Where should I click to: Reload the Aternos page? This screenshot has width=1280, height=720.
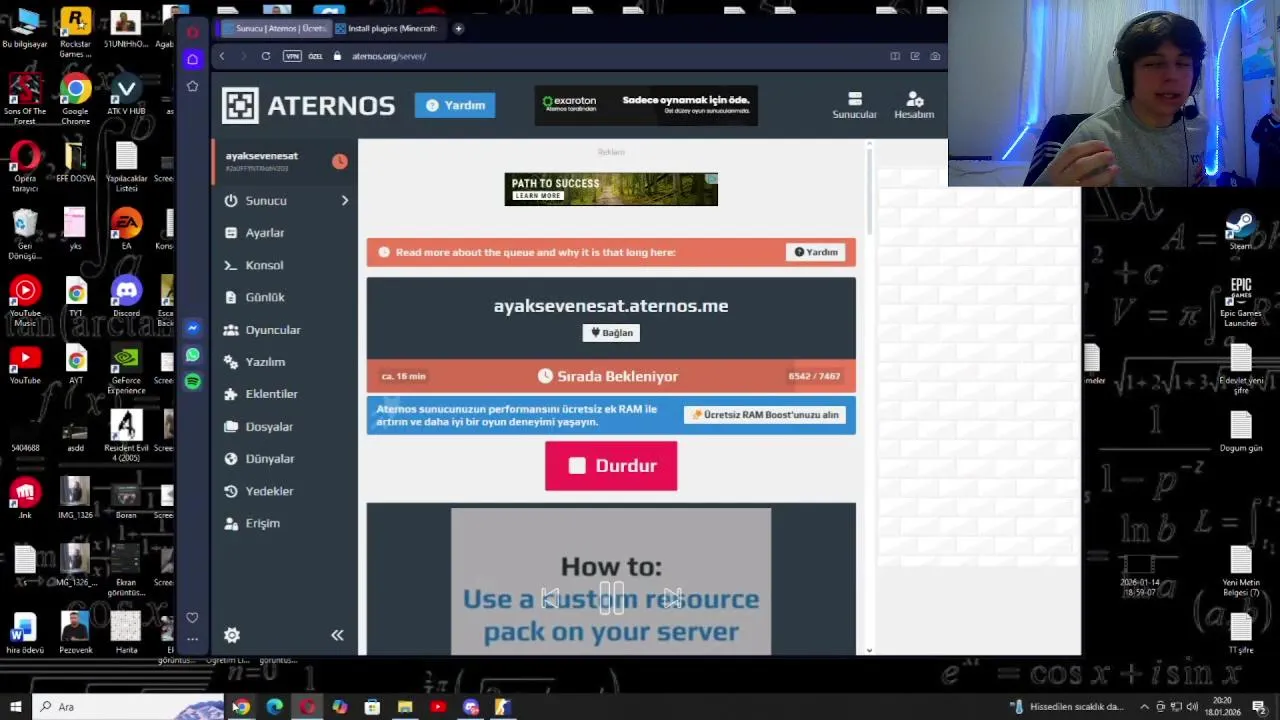pos(266,56)
